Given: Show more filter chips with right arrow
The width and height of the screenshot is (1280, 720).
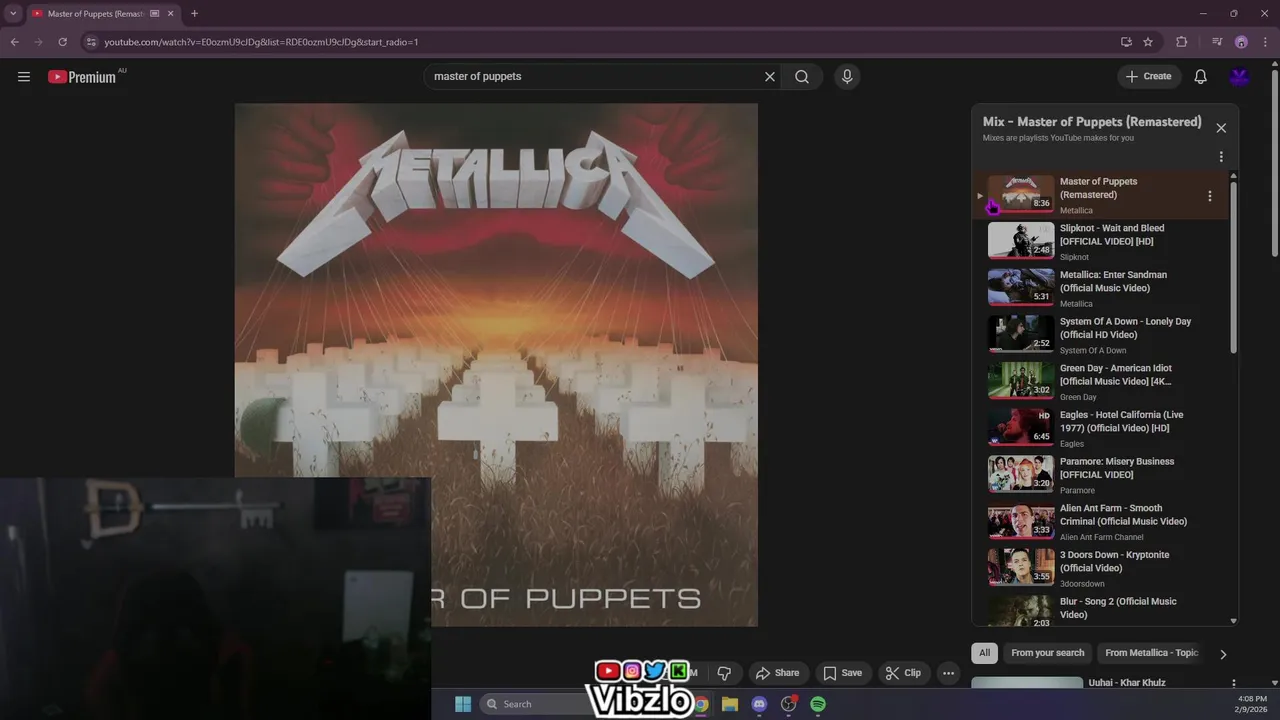Looking at the screenshot, I should (1223, 654).
